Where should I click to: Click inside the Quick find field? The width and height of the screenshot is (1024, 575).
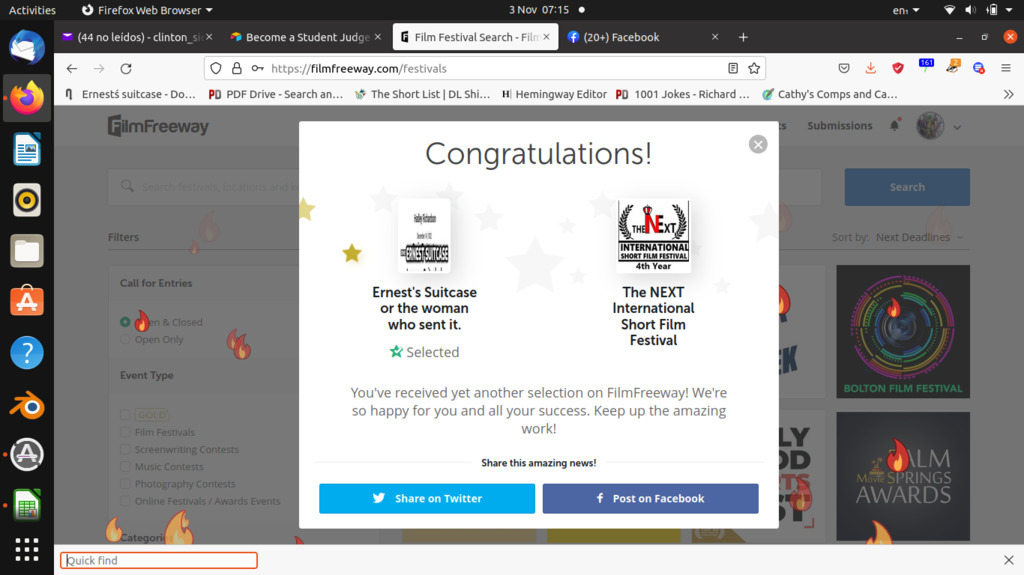click(x=159, y=561)
